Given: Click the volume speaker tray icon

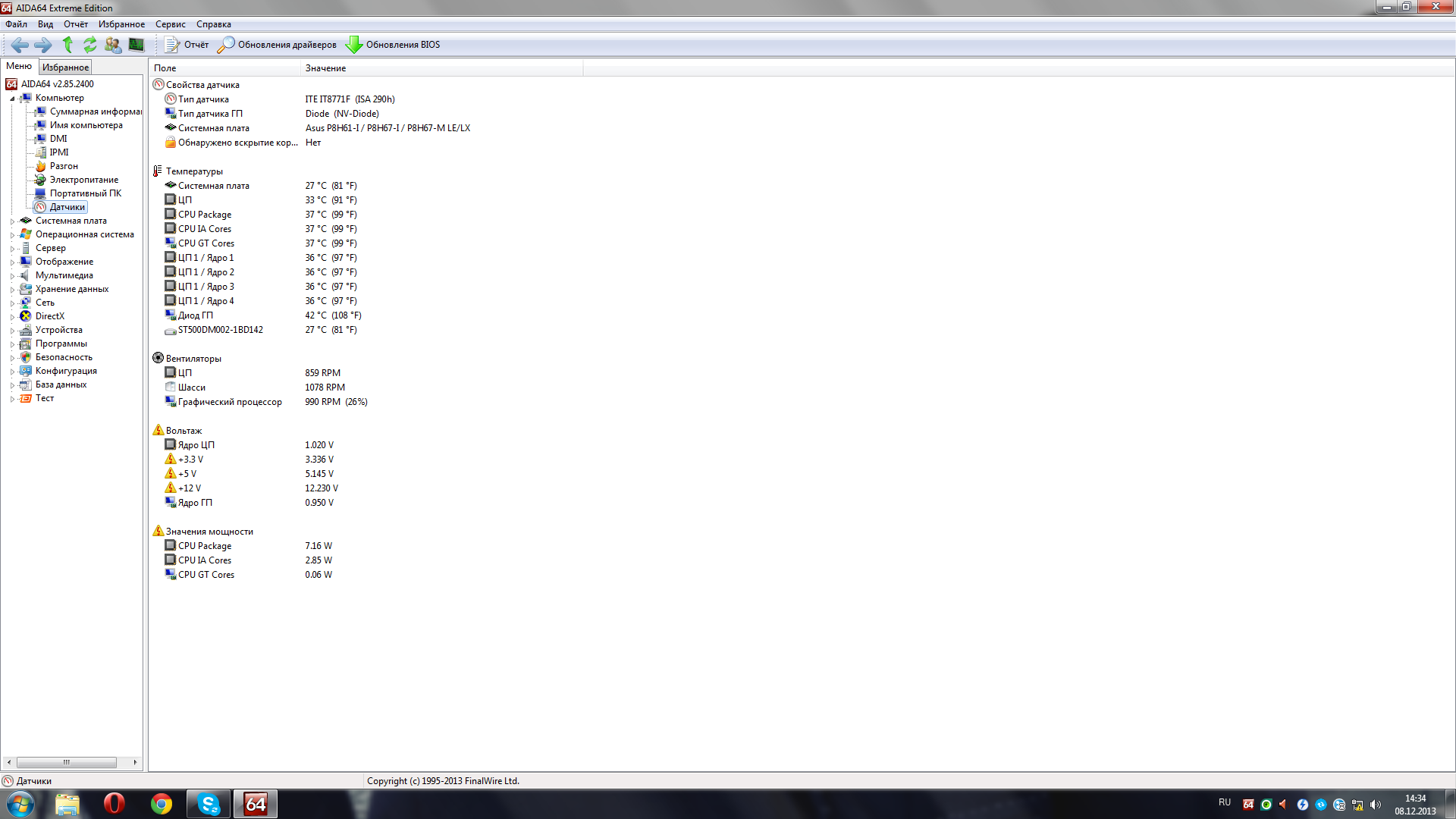Looking at the screenshot, I should (1376, 805).
